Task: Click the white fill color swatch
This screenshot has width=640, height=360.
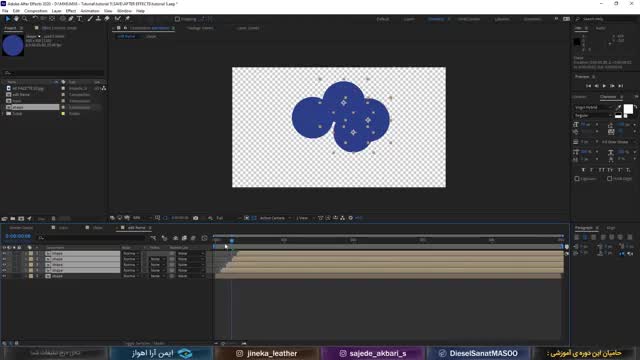Action: (x=628, y=109)
